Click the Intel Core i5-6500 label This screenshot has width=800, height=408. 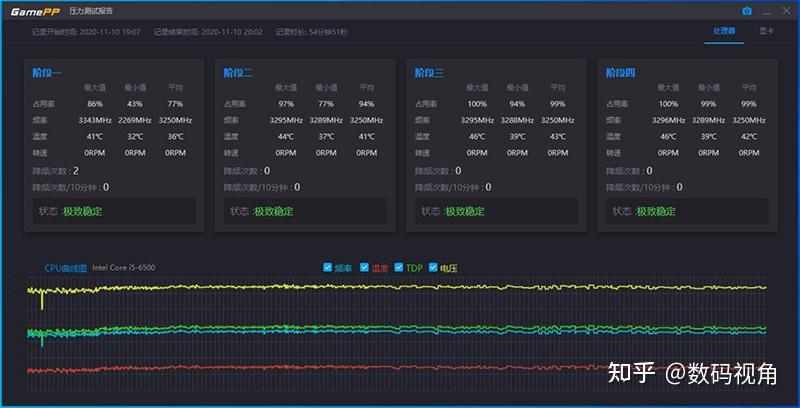click(x=123, y=267)
